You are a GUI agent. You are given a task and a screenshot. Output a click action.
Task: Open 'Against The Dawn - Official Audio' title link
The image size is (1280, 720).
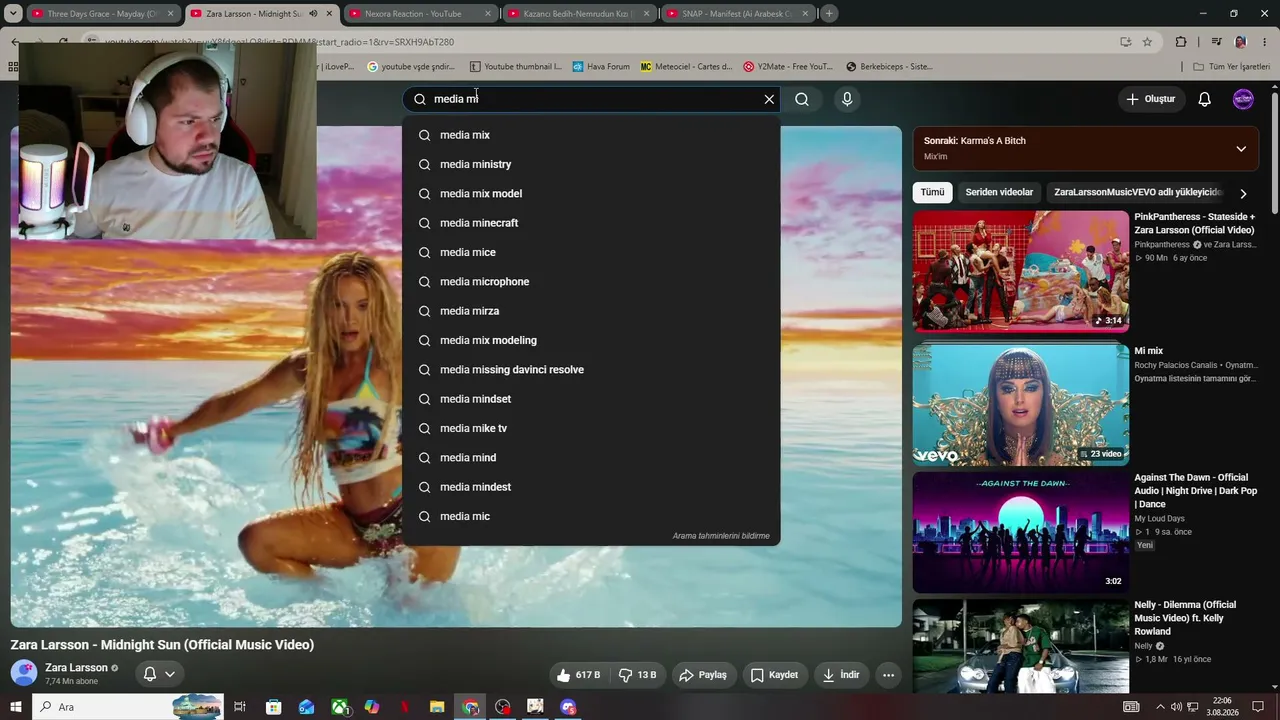click(1196, 491)
